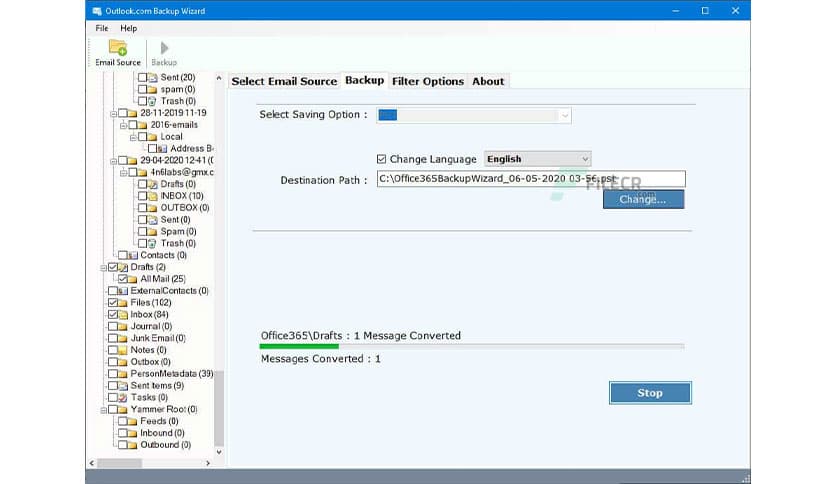Click the Notes (0) yellow note icon
This screenshot has height=484, width=836.
pos(123,350)
